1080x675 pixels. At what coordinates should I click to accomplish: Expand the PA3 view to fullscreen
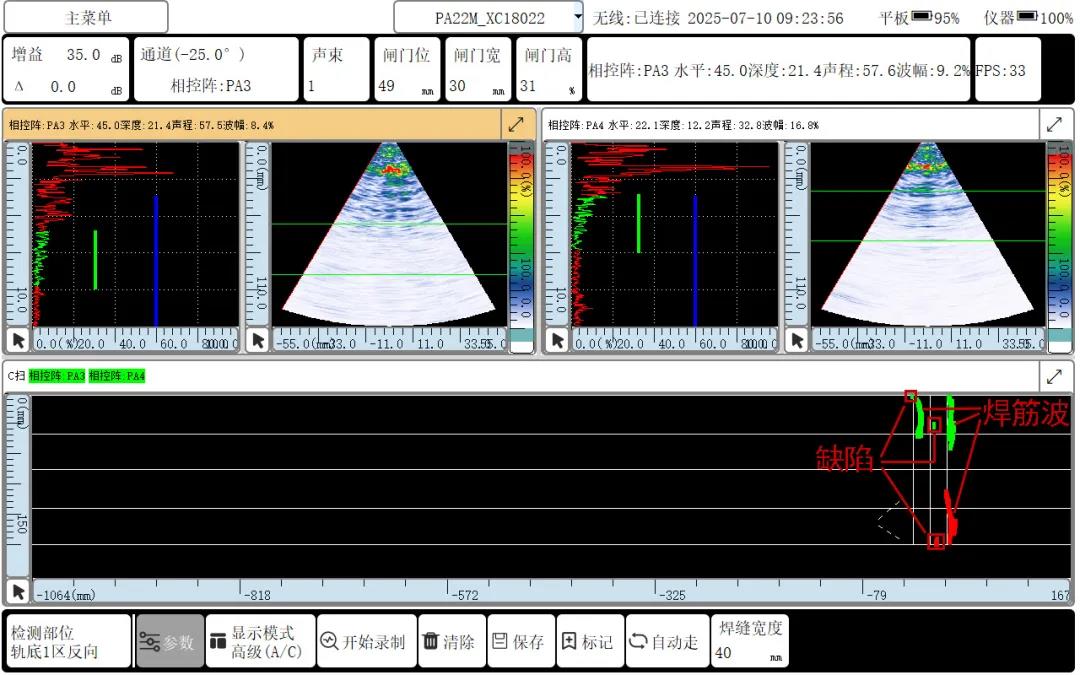point(516,125)
